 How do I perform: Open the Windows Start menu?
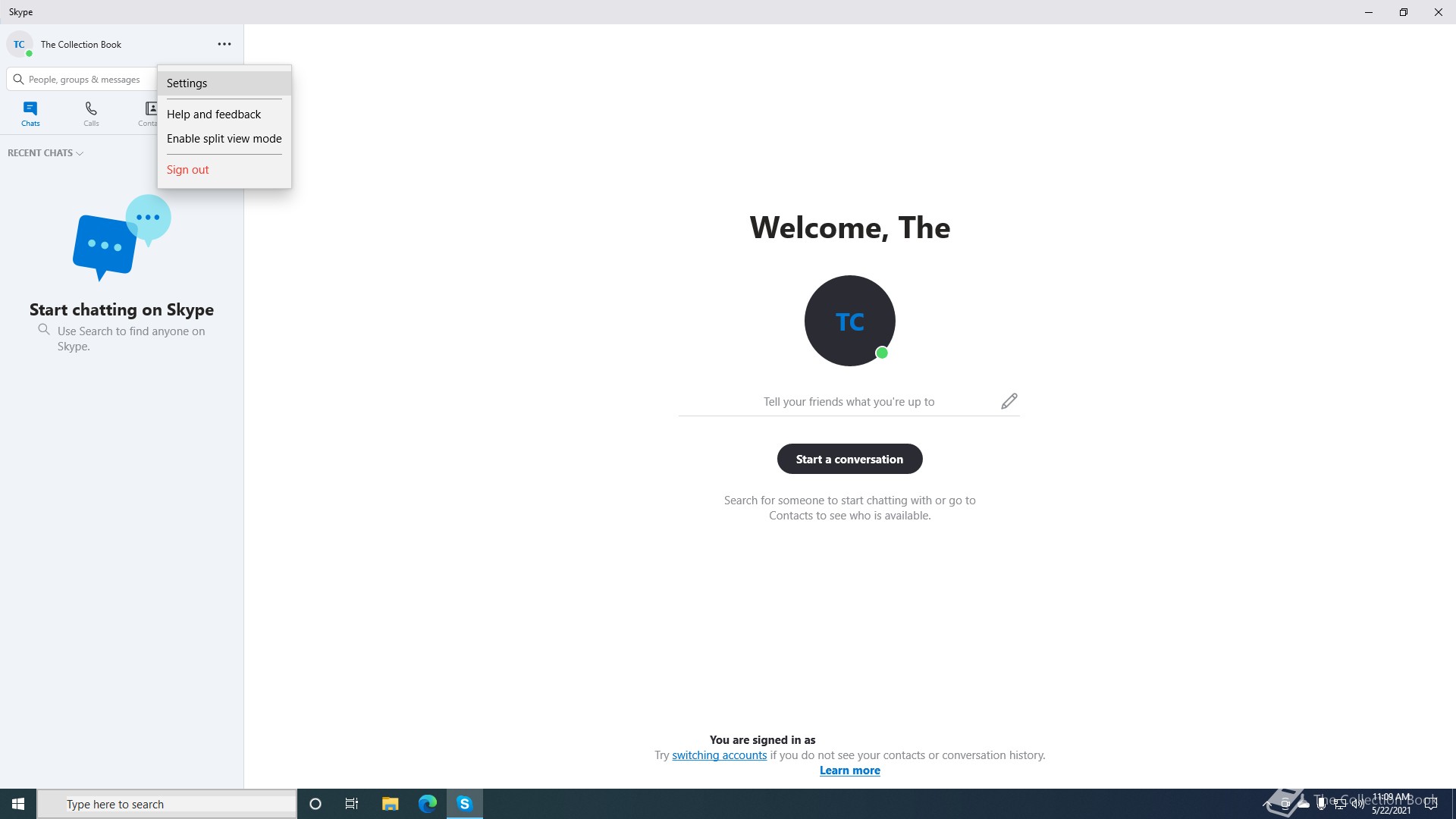tap(18, 804)
